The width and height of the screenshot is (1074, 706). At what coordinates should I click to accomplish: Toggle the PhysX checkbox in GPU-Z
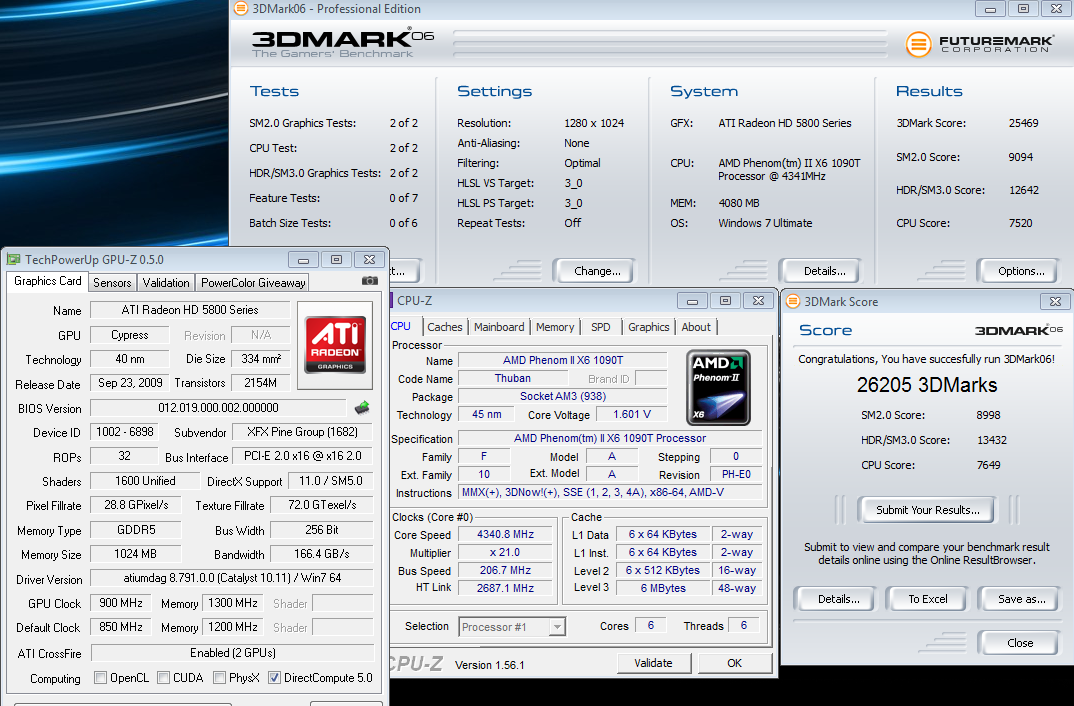point(219,678)
